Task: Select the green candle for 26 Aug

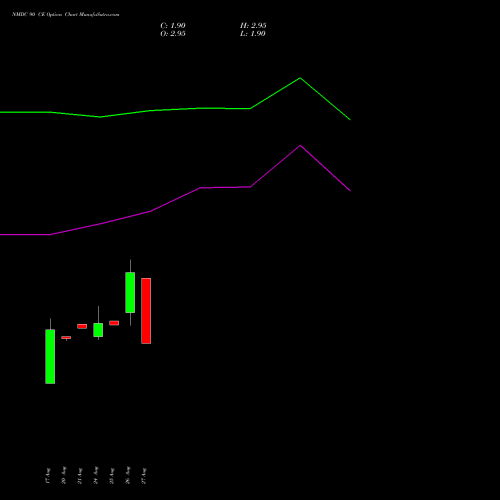Action: coord(130,292)
